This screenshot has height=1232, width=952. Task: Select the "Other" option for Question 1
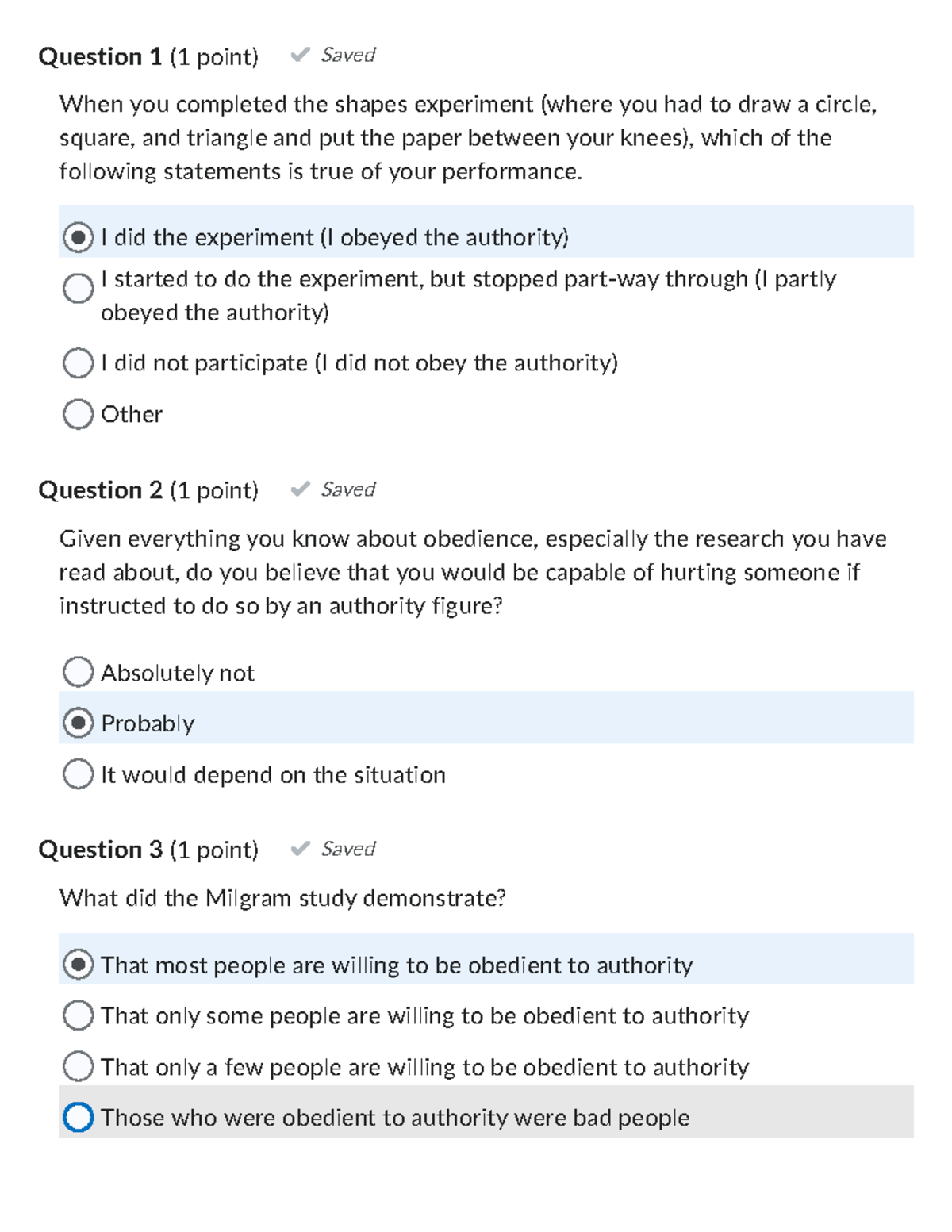(78, 413)
